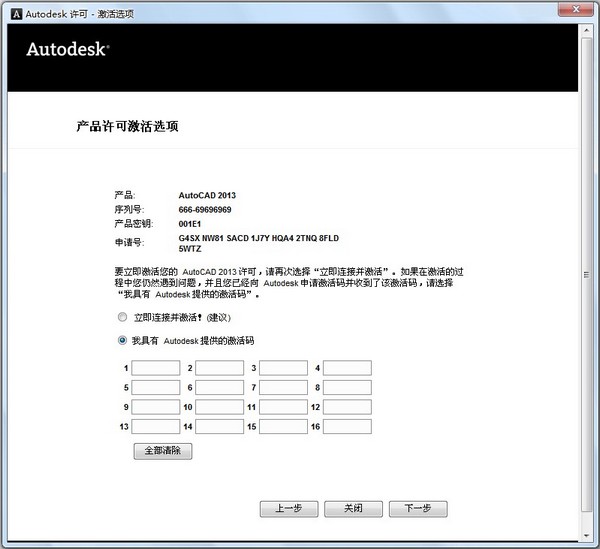The height and width of the screenshot is (549, 600).
Task: Click the "申请号:" label
Action: click(129, 243)
